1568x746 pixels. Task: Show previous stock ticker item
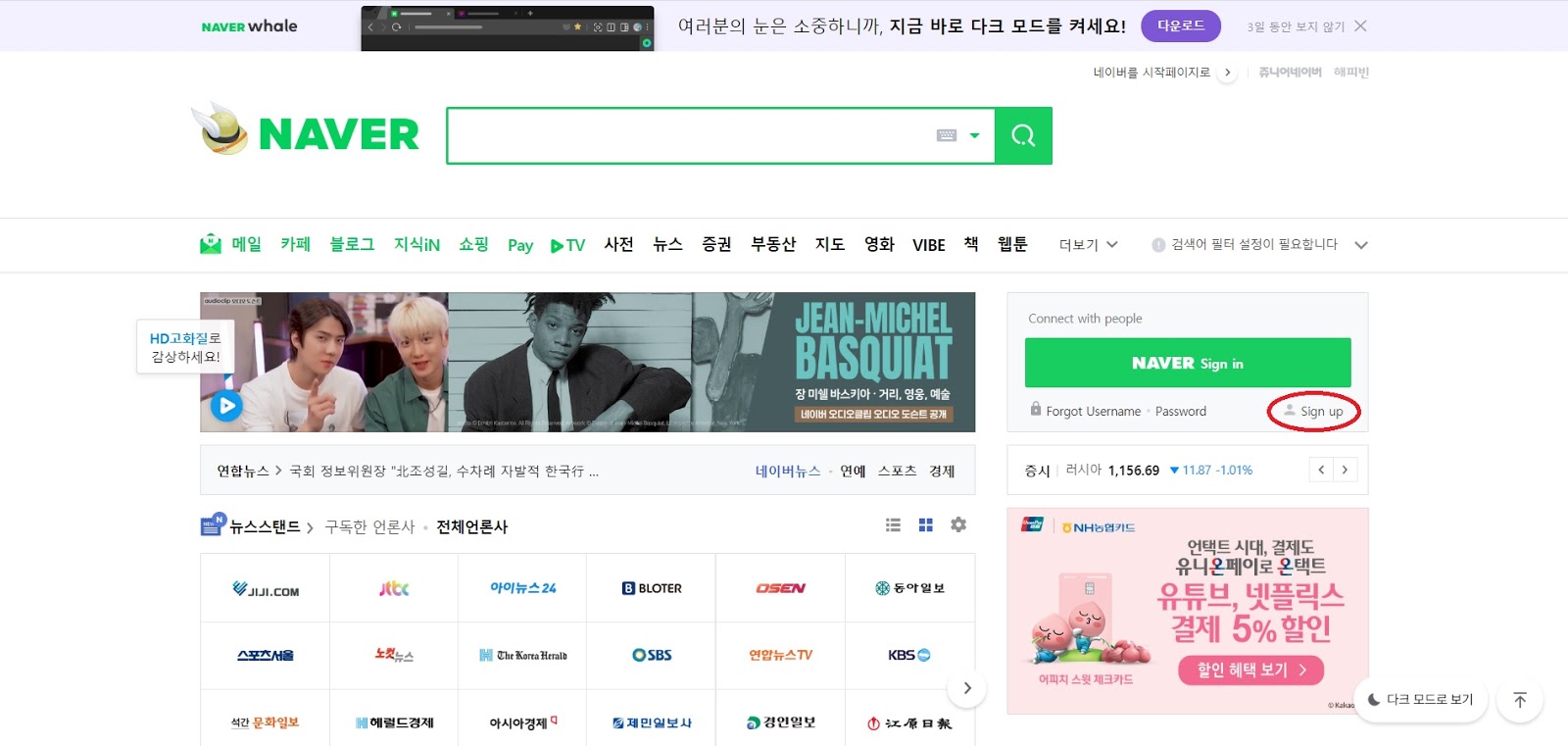[1321, 470]
